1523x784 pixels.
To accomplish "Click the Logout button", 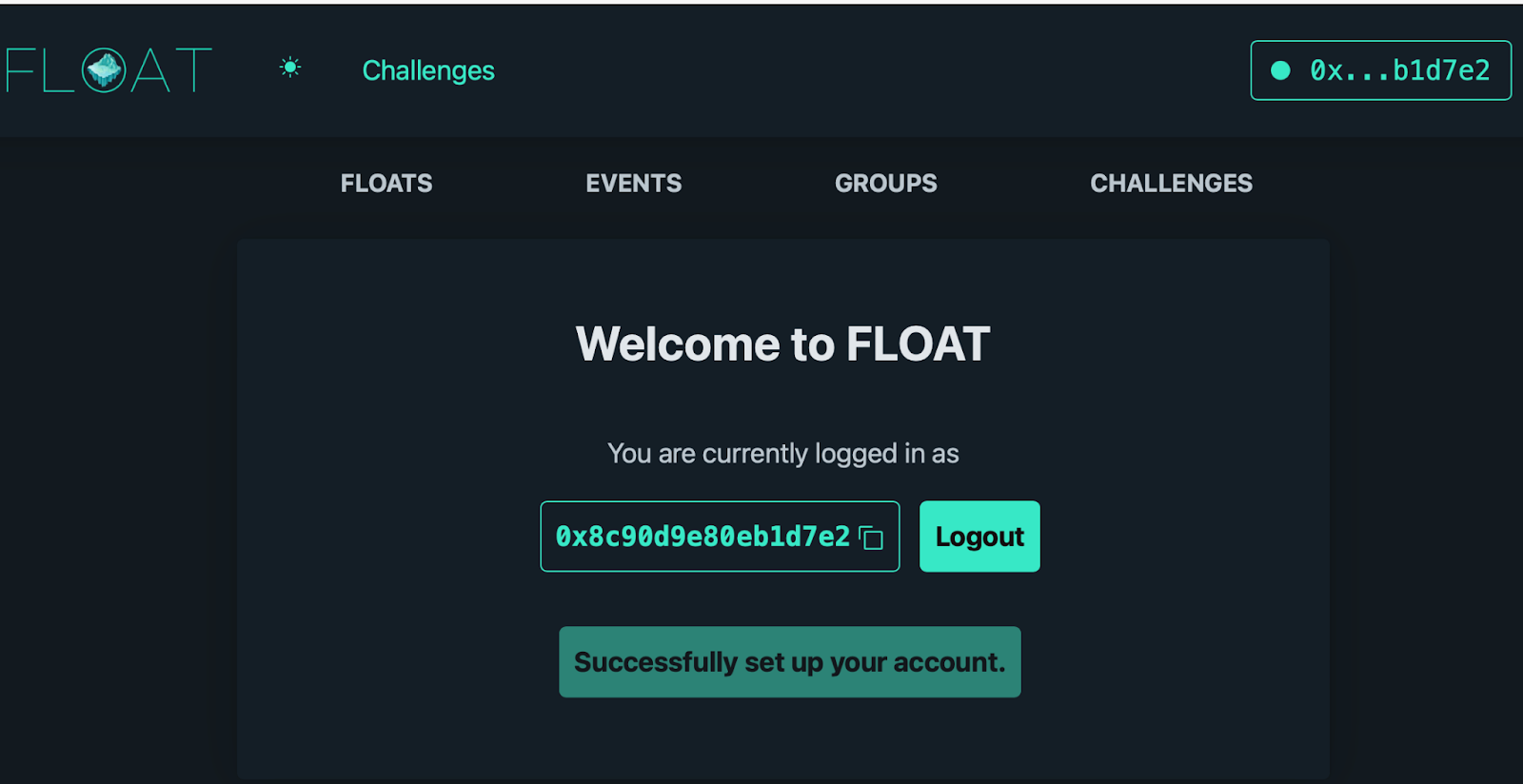I will point(979,537).
